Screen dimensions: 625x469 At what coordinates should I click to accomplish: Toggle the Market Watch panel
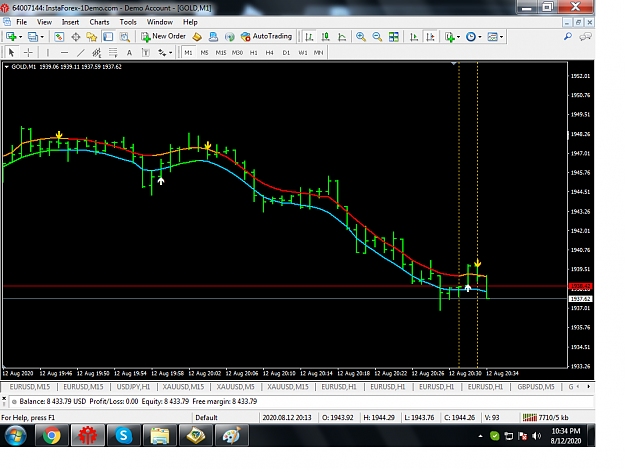(59, 37)
